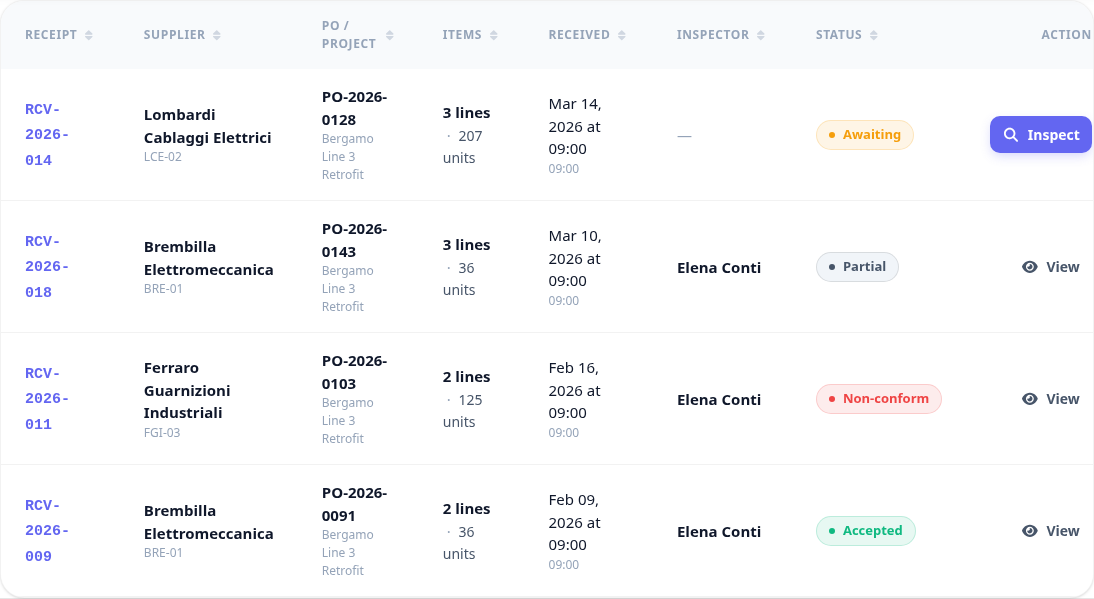Click the Awaiting status badge
Screen dimensions: 1094x599
pos(864,135)
